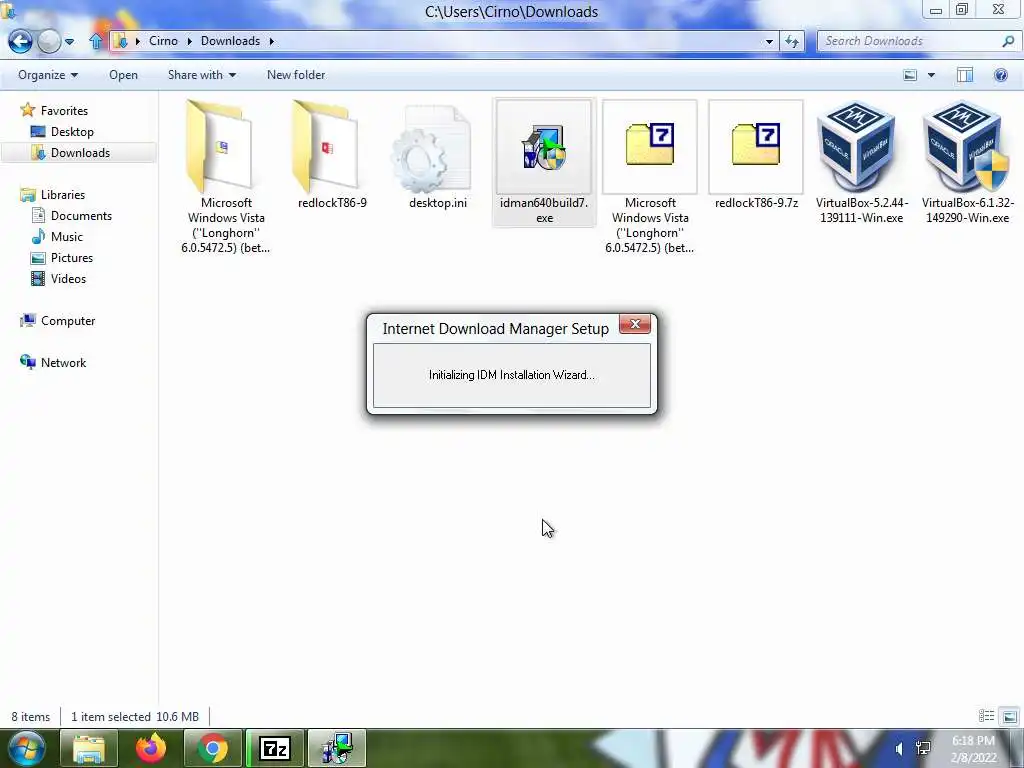Viewport: 1024px width, 768px height.
Task: Click the Downloads breadcrumb in address bar
Action: click(231, 41)
